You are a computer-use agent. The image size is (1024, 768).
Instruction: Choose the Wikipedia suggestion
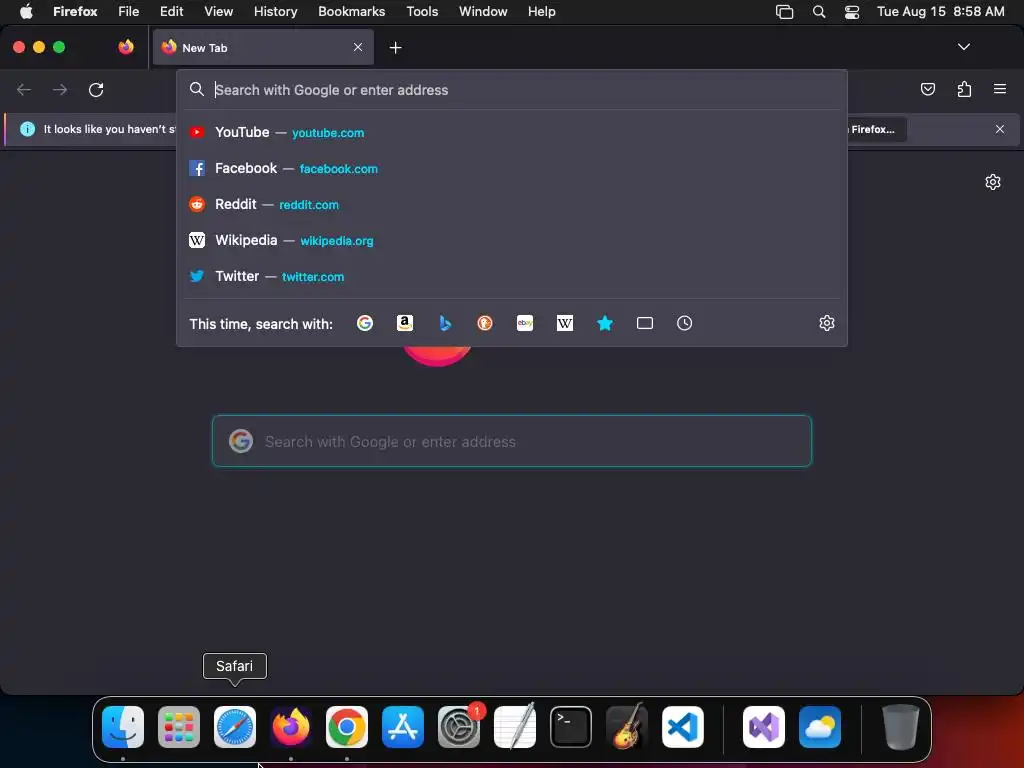point(512,240)
